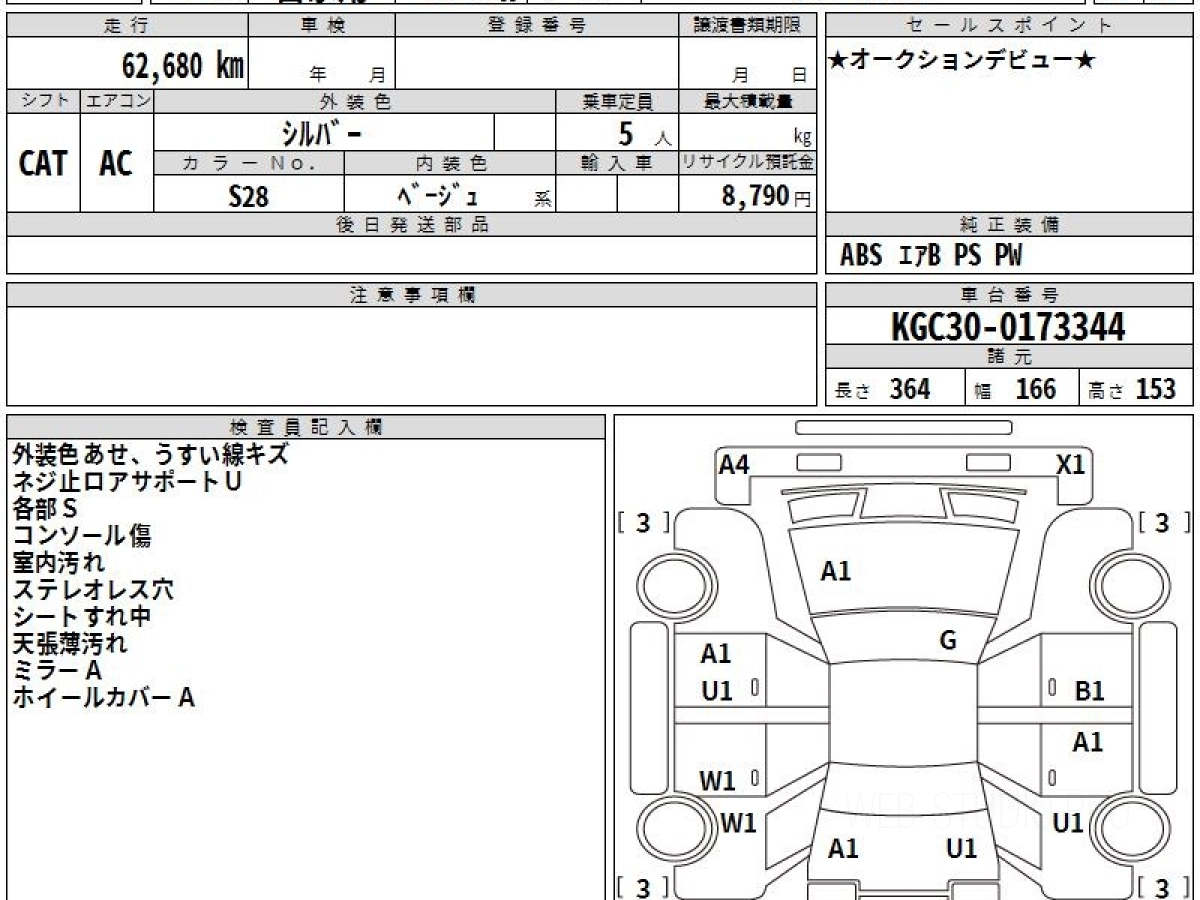Click the 乗車定員 header cell
The image size is (1200, 900).
pos(617,101)
